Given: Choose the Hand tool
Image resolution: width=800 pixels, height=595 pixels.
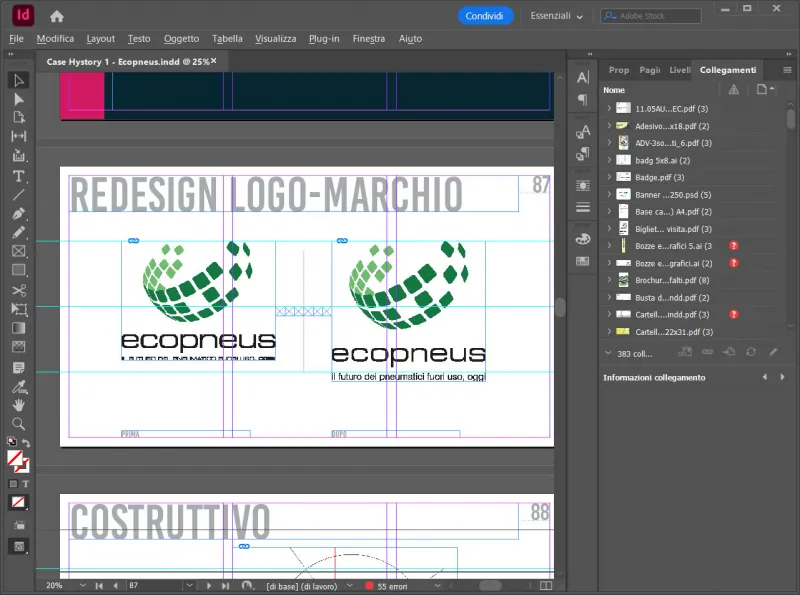Looking at the screenshot, I should (19, 405).
